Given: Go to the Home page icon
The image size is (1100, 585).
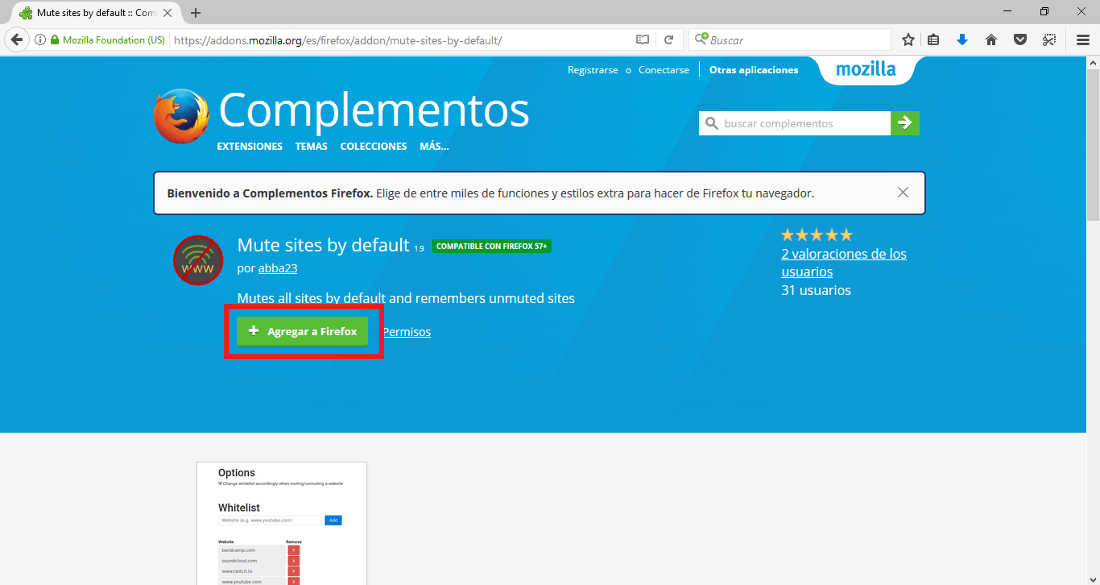Looking at the screenshot, I should coord(991,40).
